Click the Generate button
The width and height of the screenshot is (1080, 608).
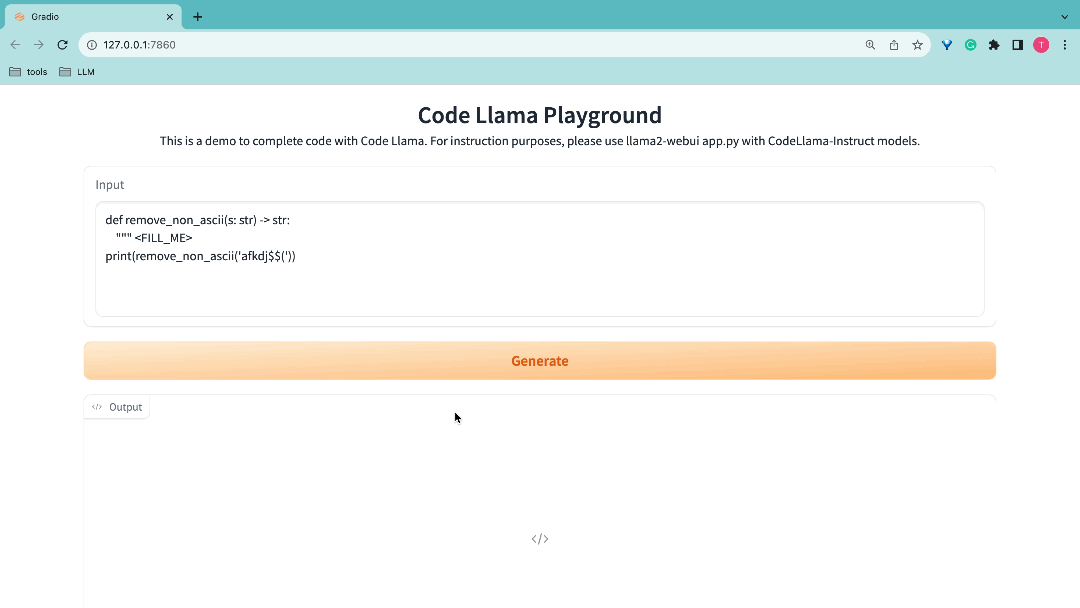[539, 361]
